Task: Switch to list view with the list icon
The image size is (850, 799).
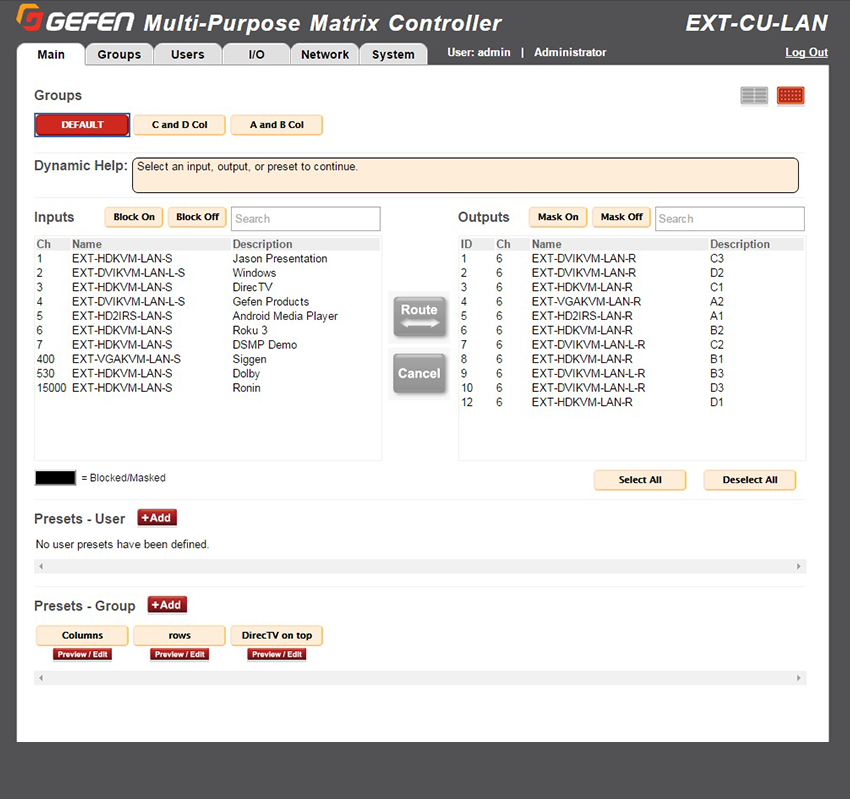Action: point(754,95)
